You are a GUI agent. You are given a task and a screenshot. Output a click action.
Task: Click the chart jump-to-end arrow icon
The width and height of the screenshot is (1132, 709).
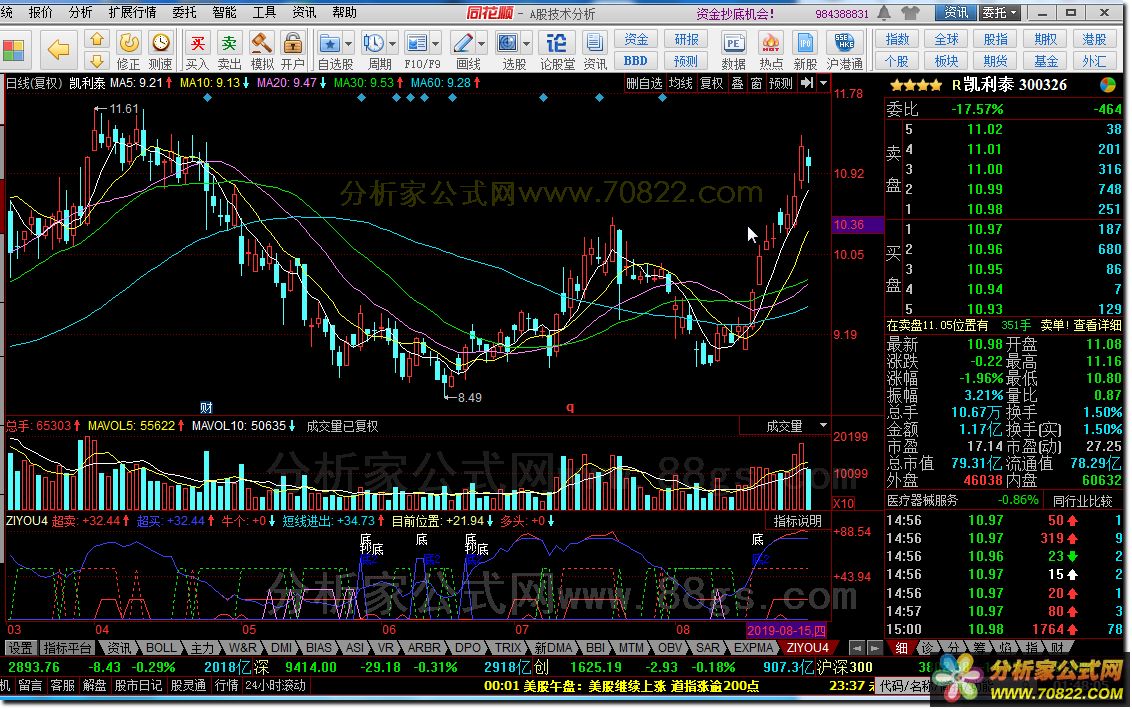[807, 83]
